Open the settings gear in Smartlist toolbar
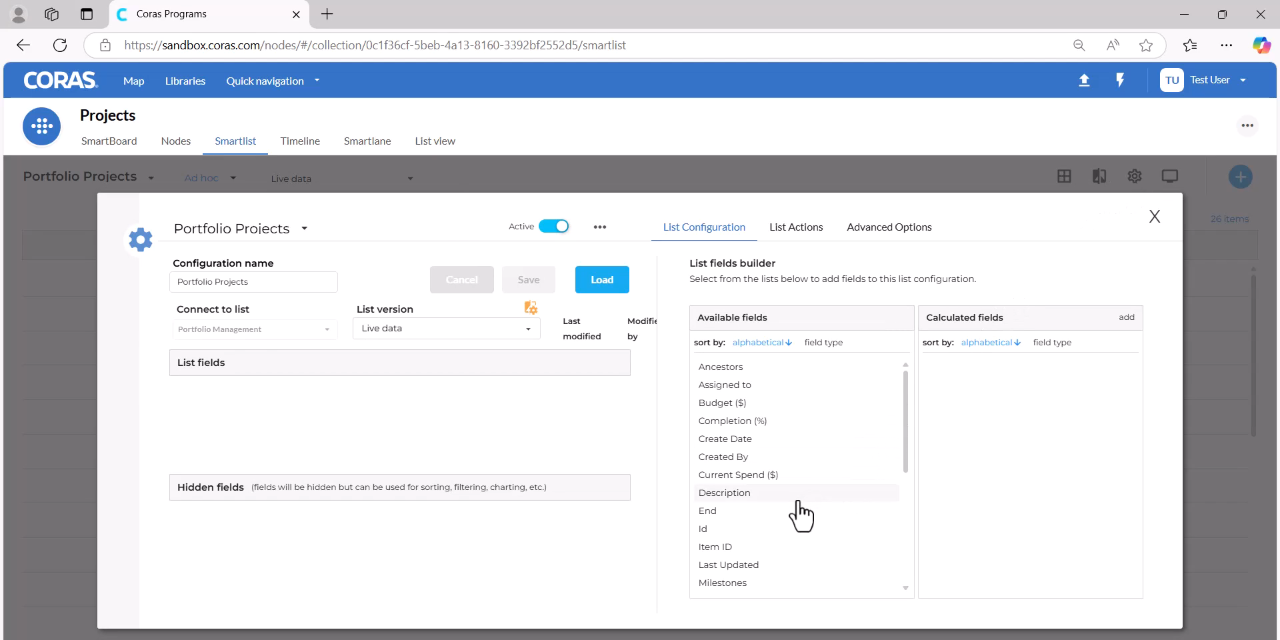The height and width of the screenshot is (640, 1280). coord(1134,176)
